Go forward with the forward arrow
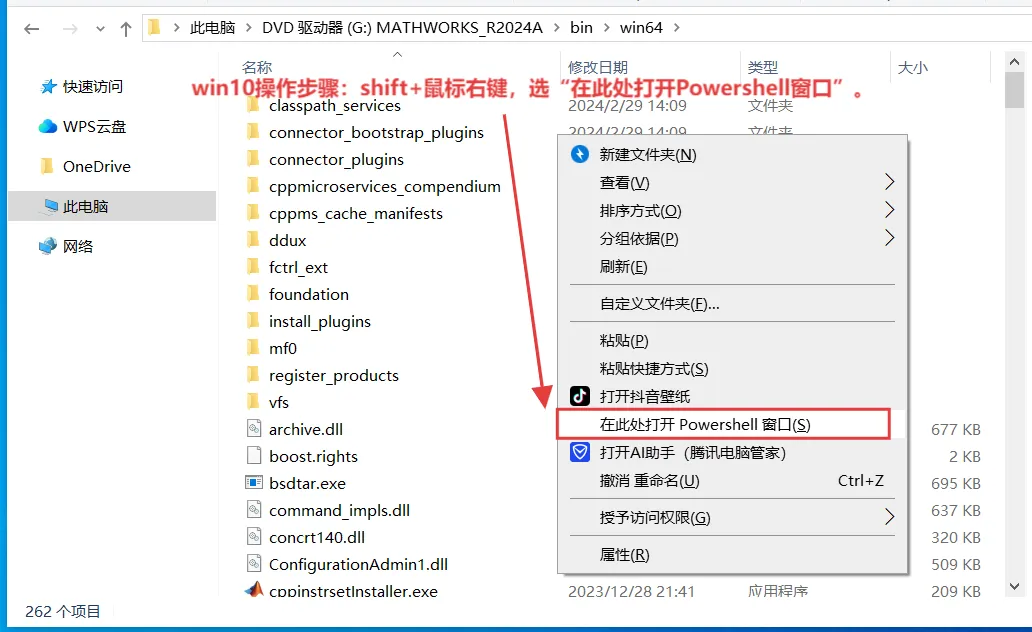 tap(70, 28)
